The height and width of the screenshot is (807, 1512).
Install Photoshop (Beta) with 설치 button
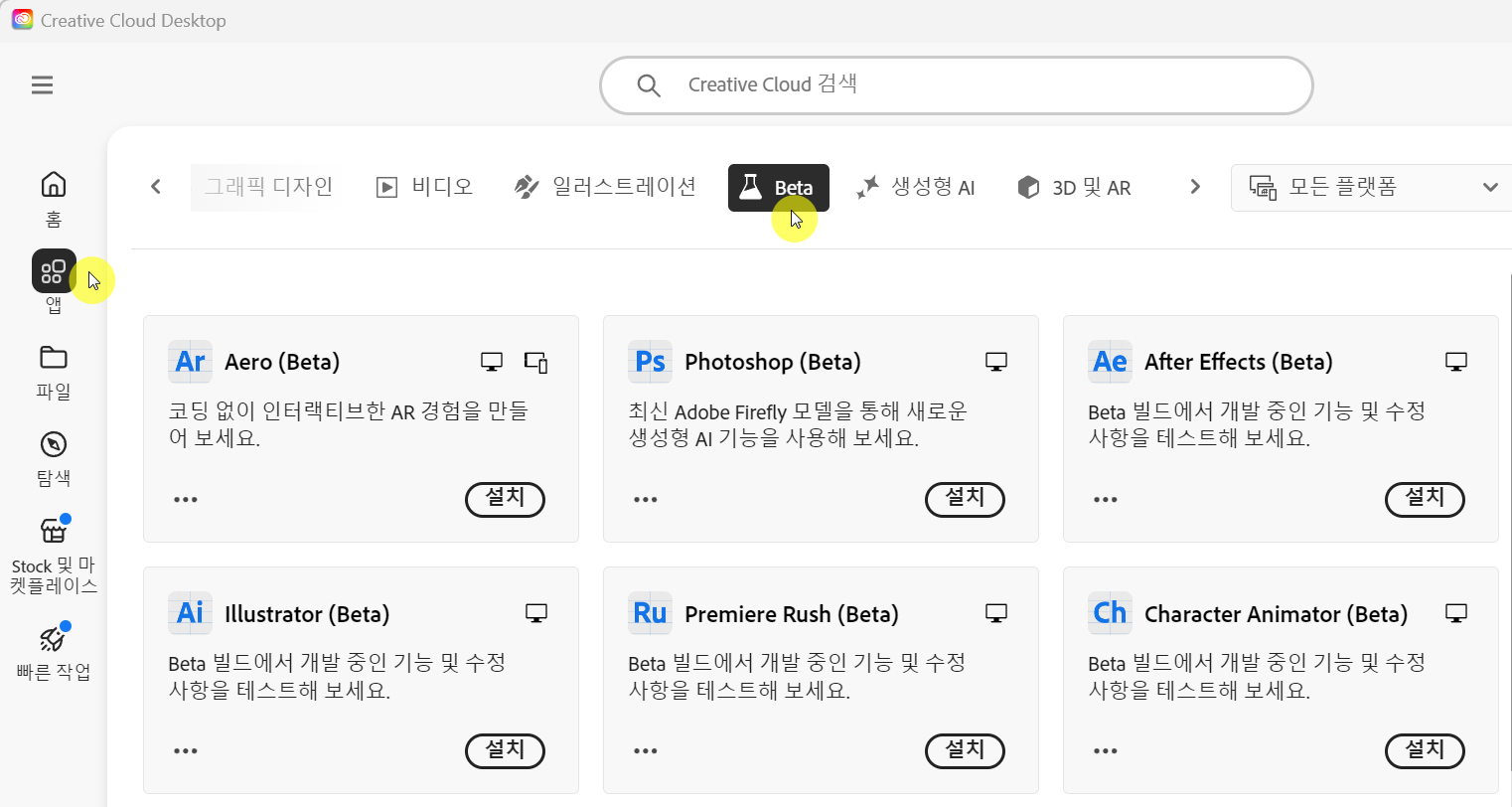[x=965, y=499]
